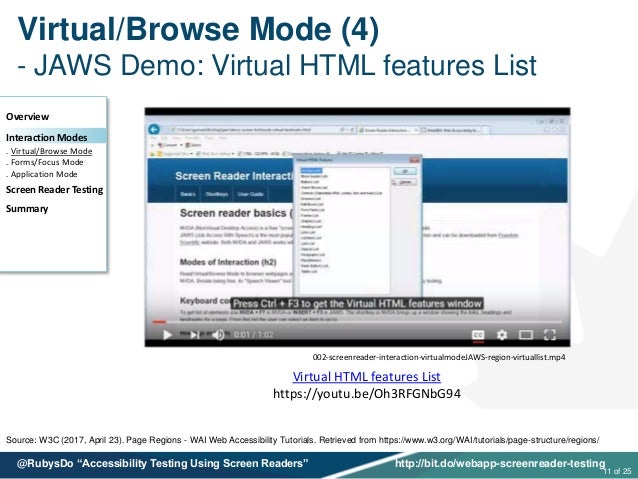
Task: Close the Virtual HTML Features dialog
Action: point(414,160)
